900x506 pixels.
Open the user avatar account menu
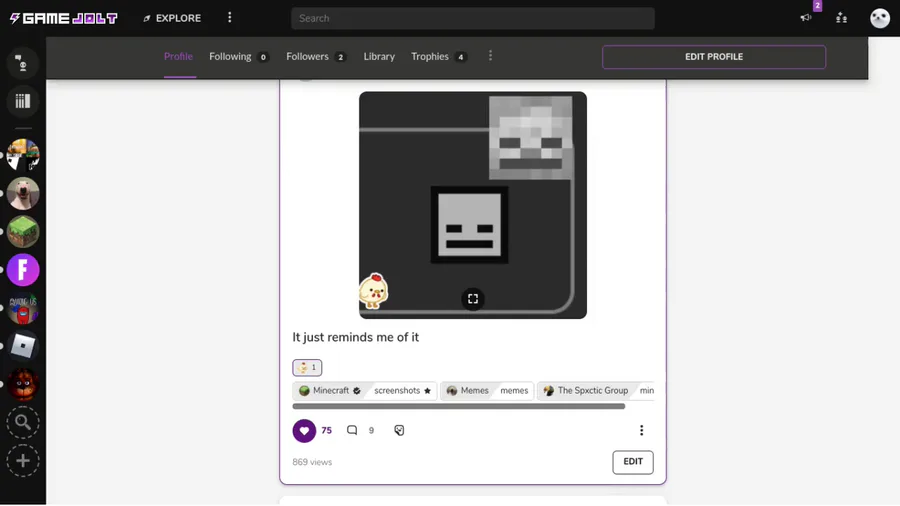tap(879, 18)
